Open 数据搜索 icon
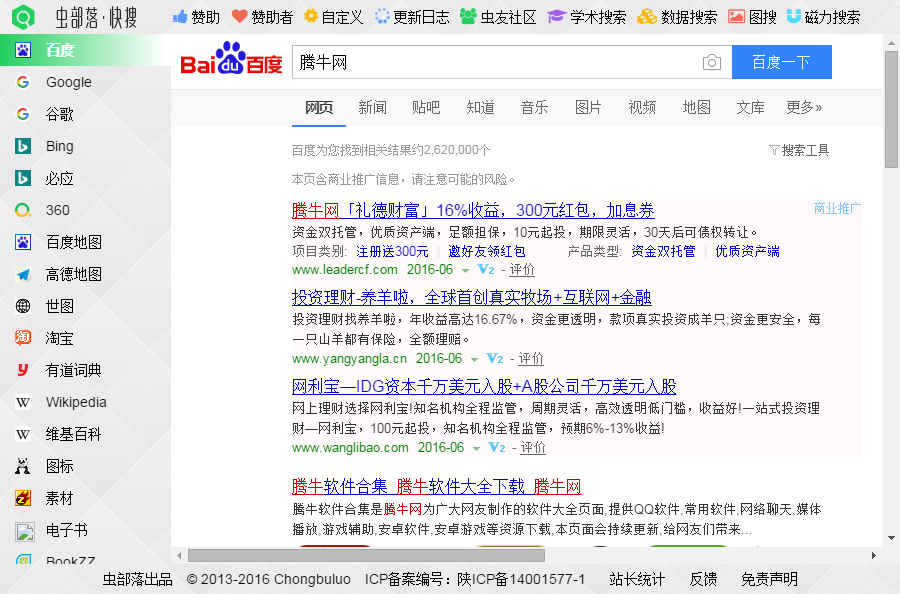This screenshot has width=900, height=594. 647,17
